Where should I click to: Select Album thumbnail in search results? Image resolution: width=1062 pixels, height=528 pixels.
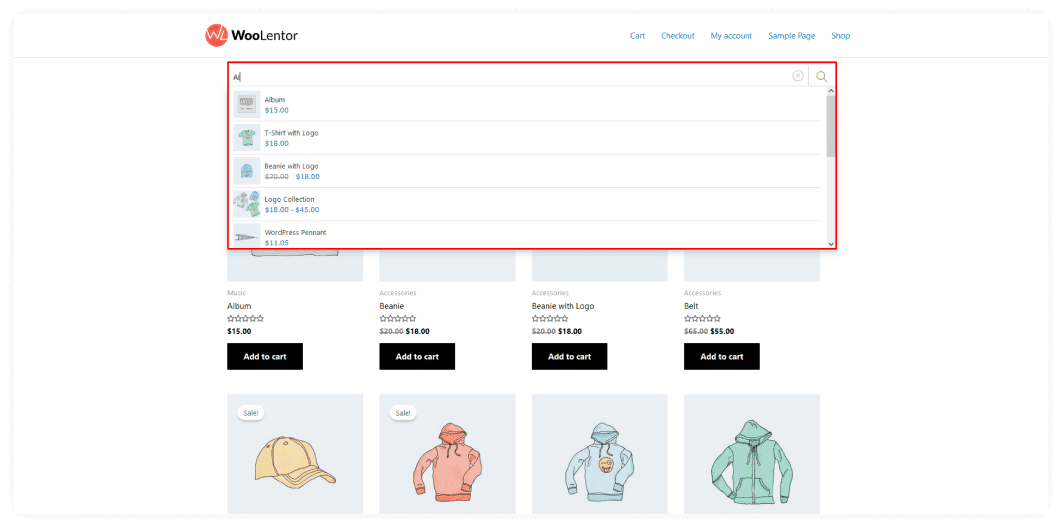(247, 104)
